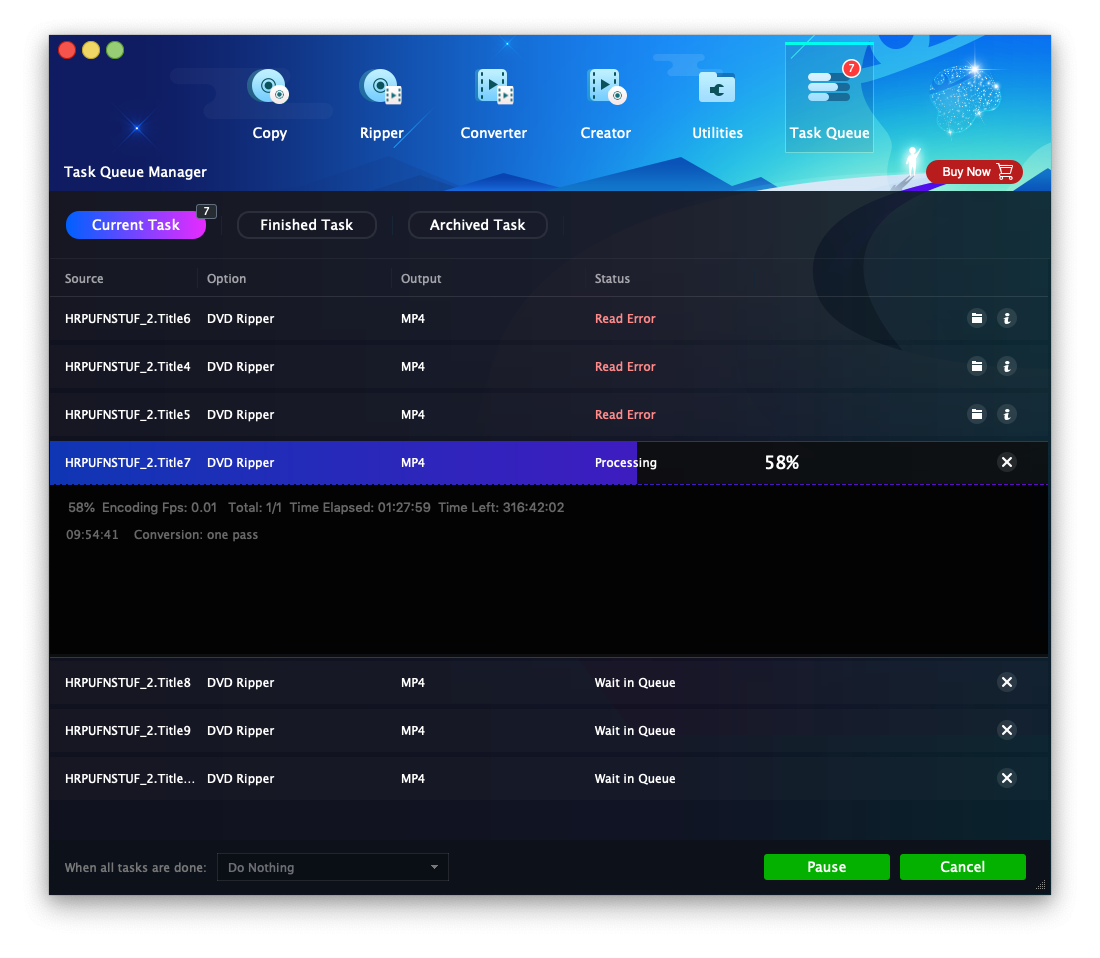Click the Conversion: one pass log line
Viewport: 1100px width, 958px height.
tap(162, 534)
